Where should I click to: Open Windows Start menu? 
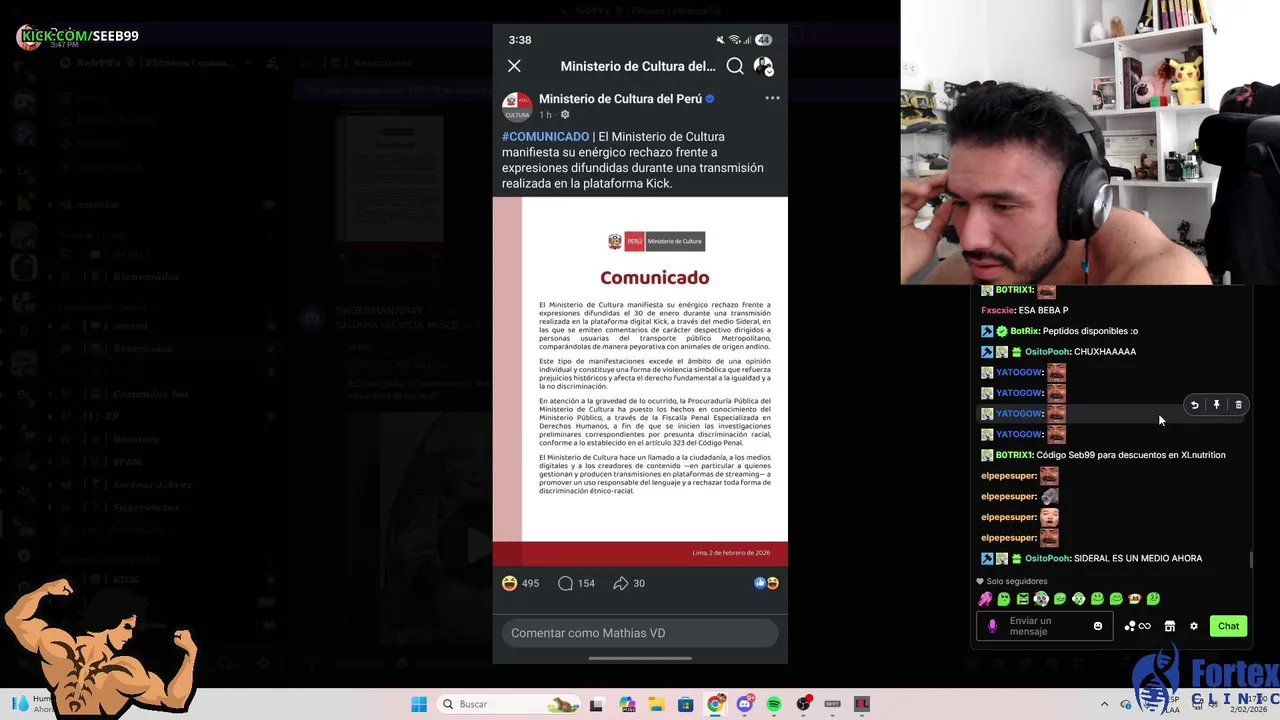tap(419, 704)
